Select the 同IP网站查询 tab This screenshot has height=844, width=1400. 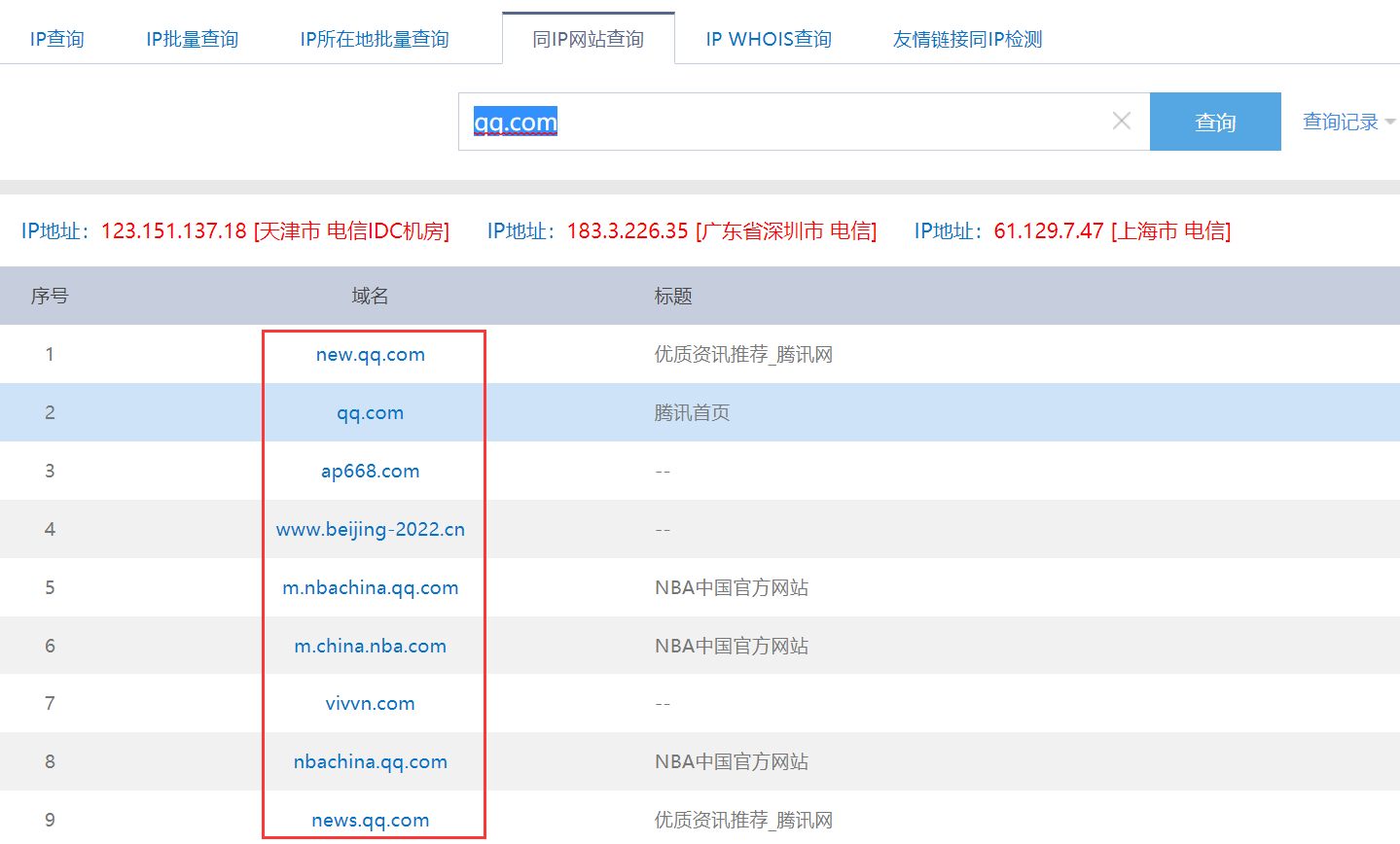click(x=589, y=39)
